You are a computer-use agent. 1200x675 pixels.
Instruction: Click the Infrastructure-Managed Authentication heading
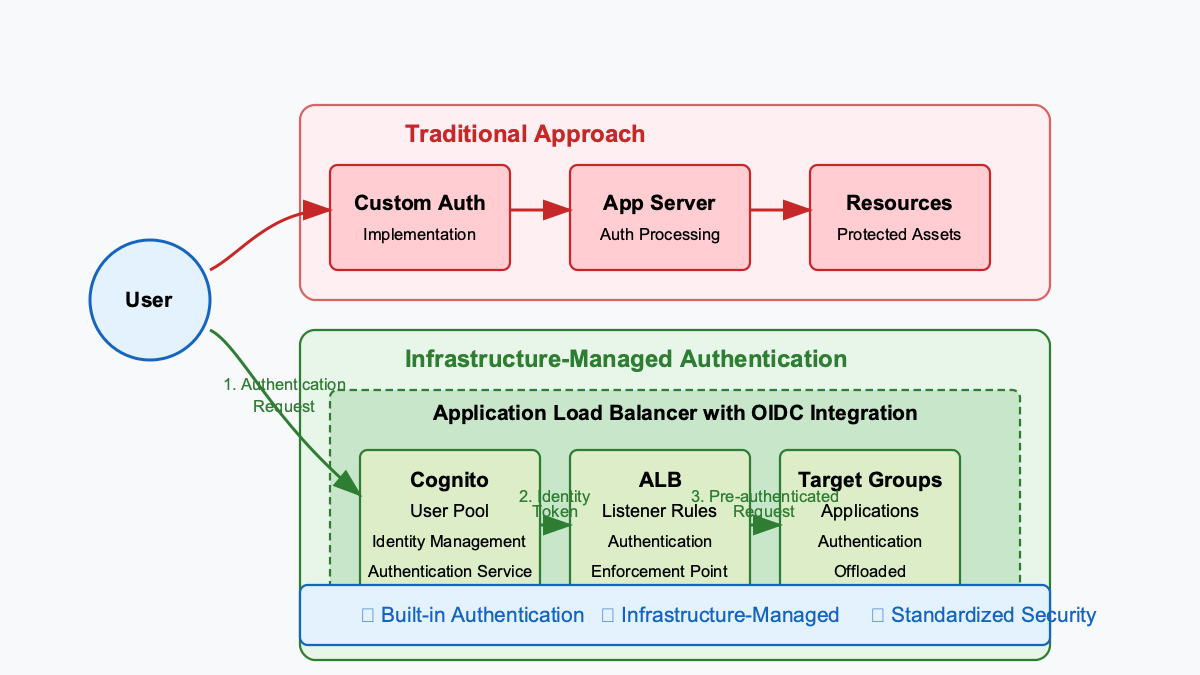click(626, 359)
